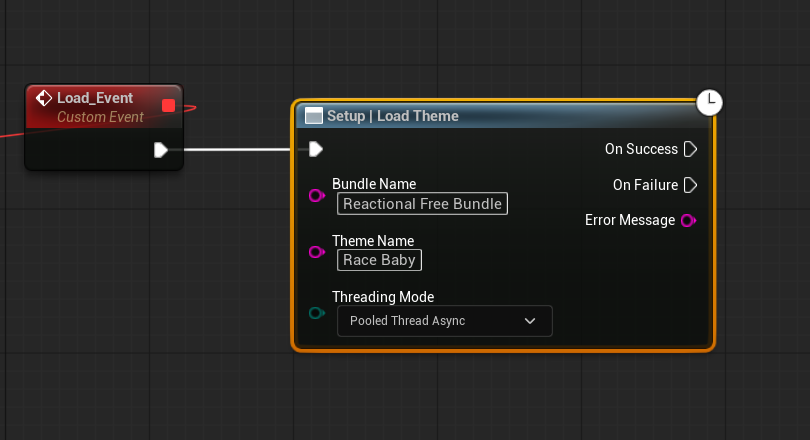810x440 pixels.
Task: Click the On Failure execution pin
Action: 689,185
